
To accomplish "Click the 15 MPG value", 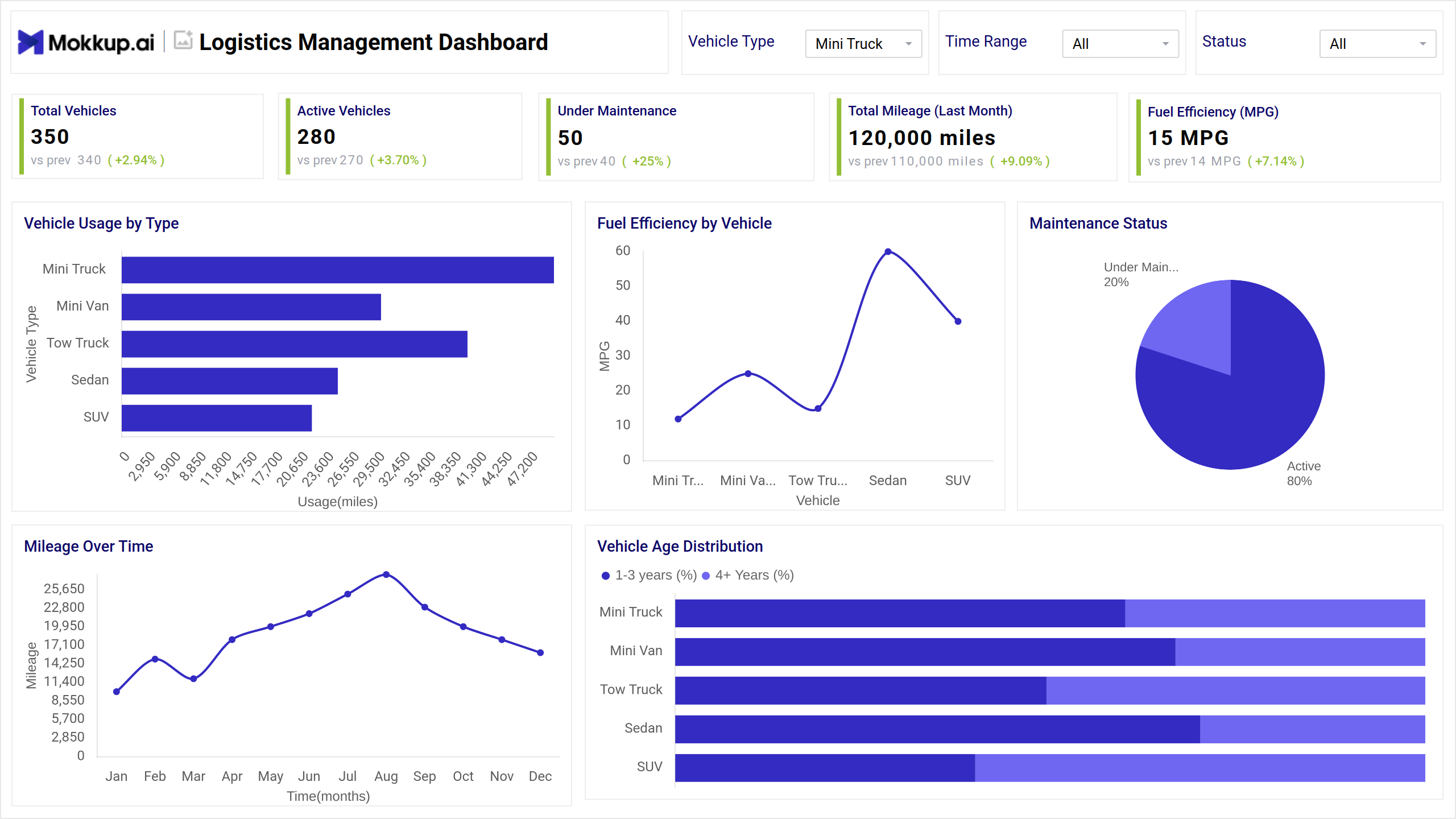I will [x=1188, y=138].
